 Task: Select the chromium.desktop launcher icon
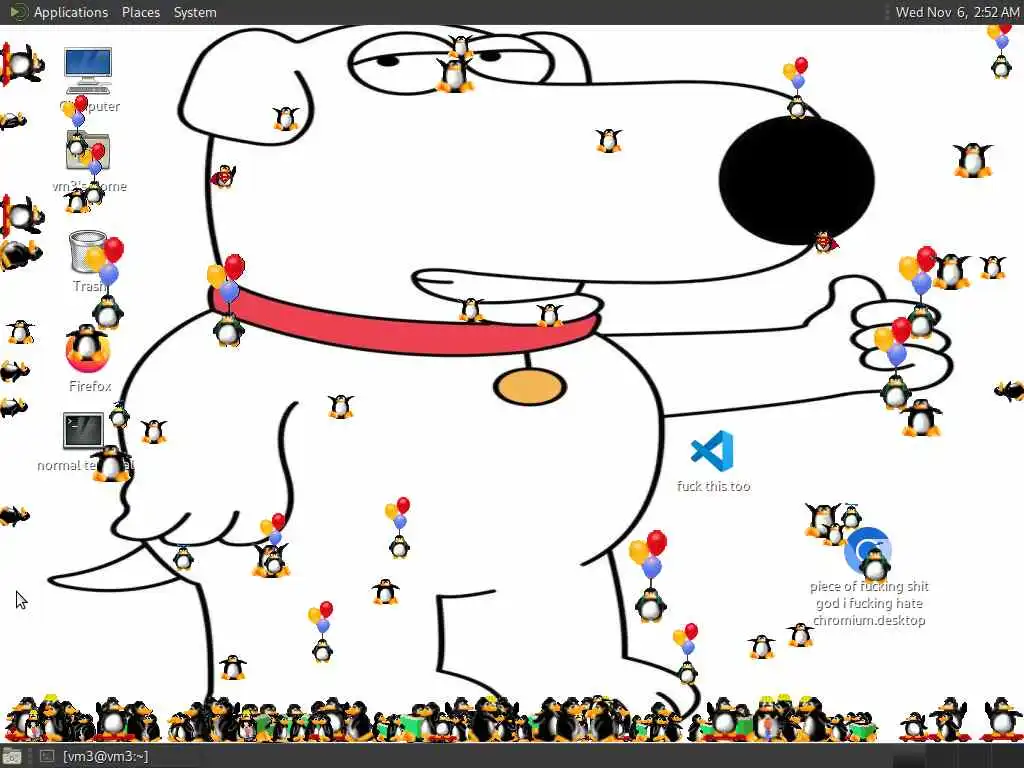pos(868,551)
